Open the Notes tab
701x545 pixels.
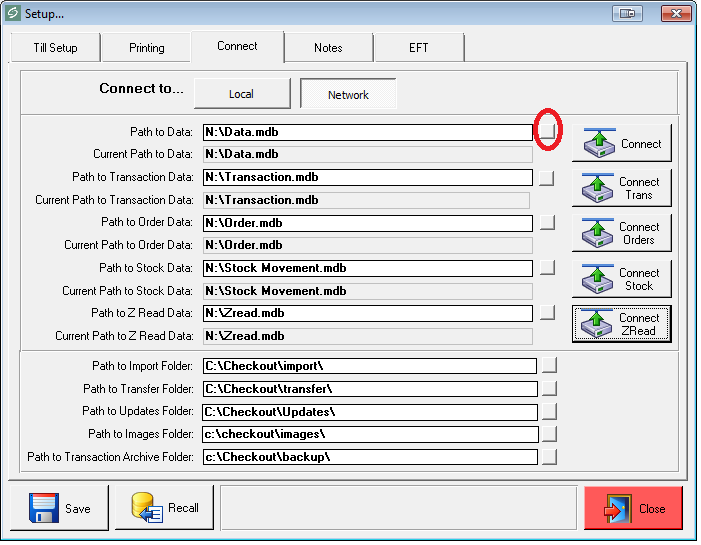click(x=328, y=48)
